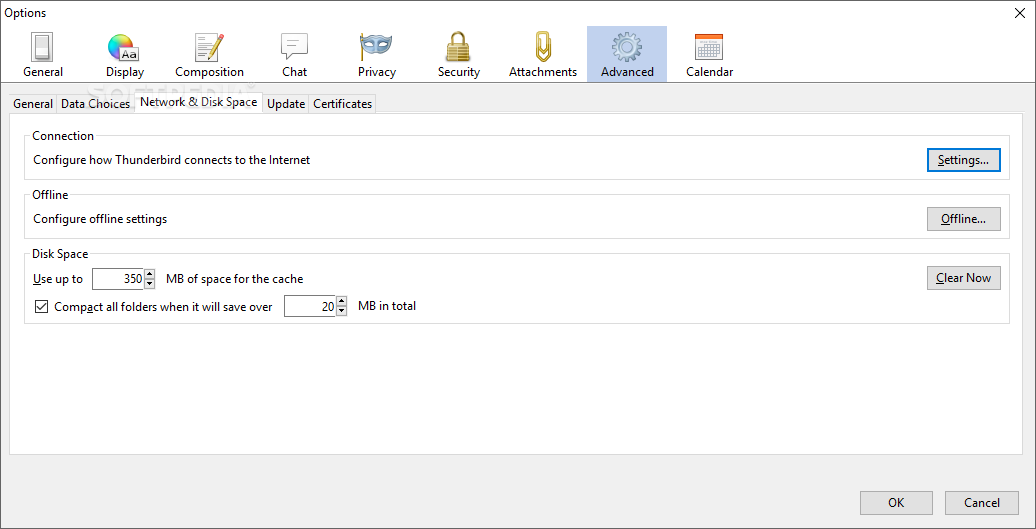This screenshot has height=529, width=1036.
Task: Open the Chat options category
Action: click(294, 55)
